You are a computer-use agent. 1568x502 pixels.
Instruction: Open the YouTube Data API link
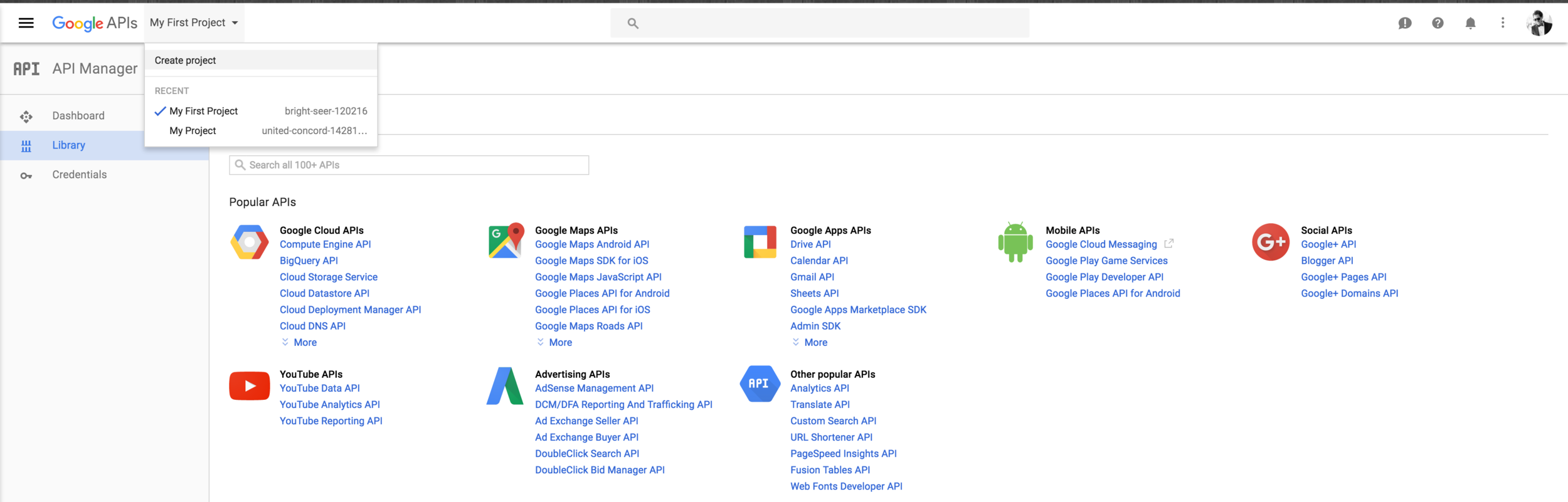(320, 389)
